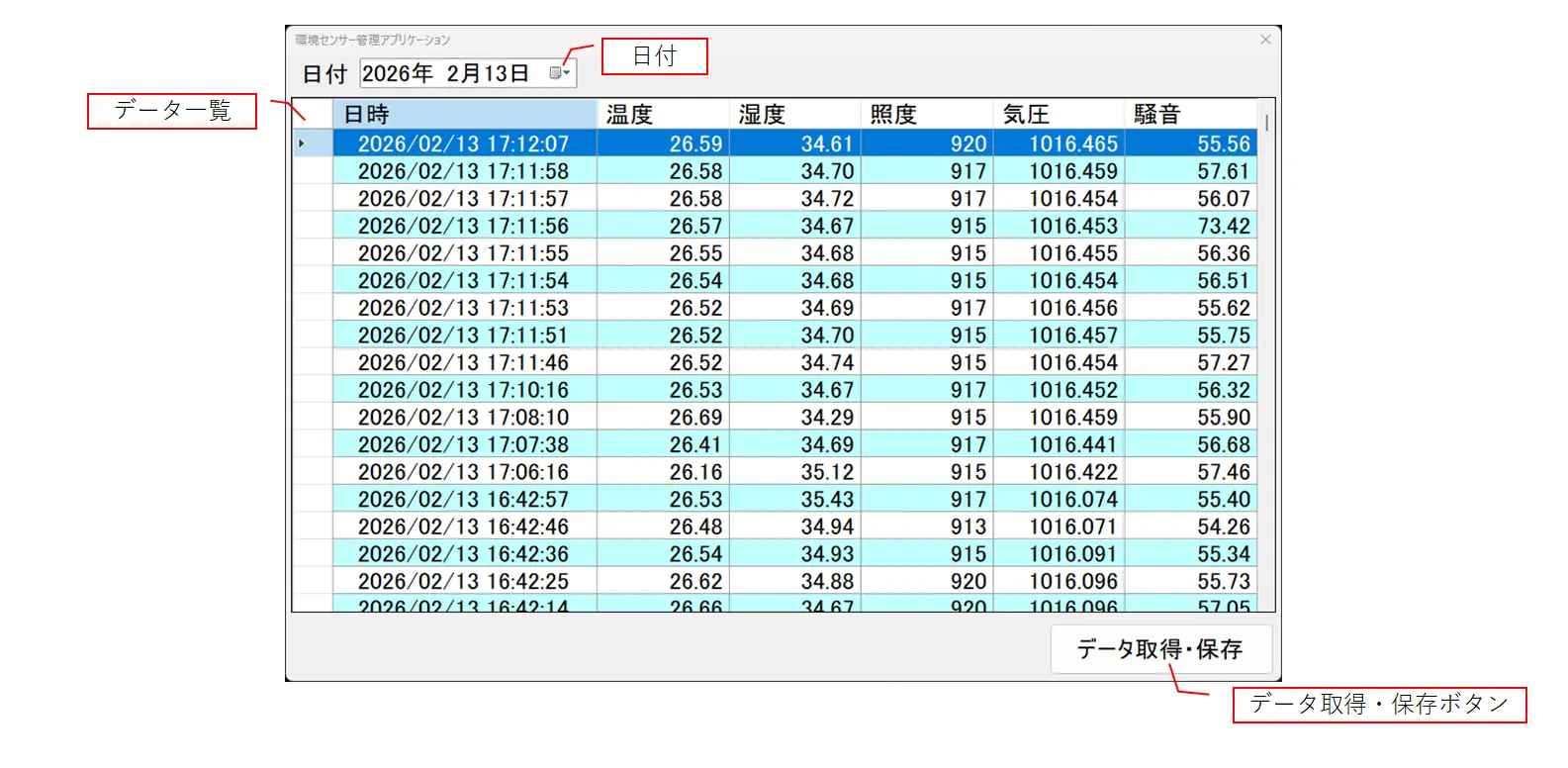Close the sensor management application window
This screenshot has height=768, width=1568.
pos(1265,40)
